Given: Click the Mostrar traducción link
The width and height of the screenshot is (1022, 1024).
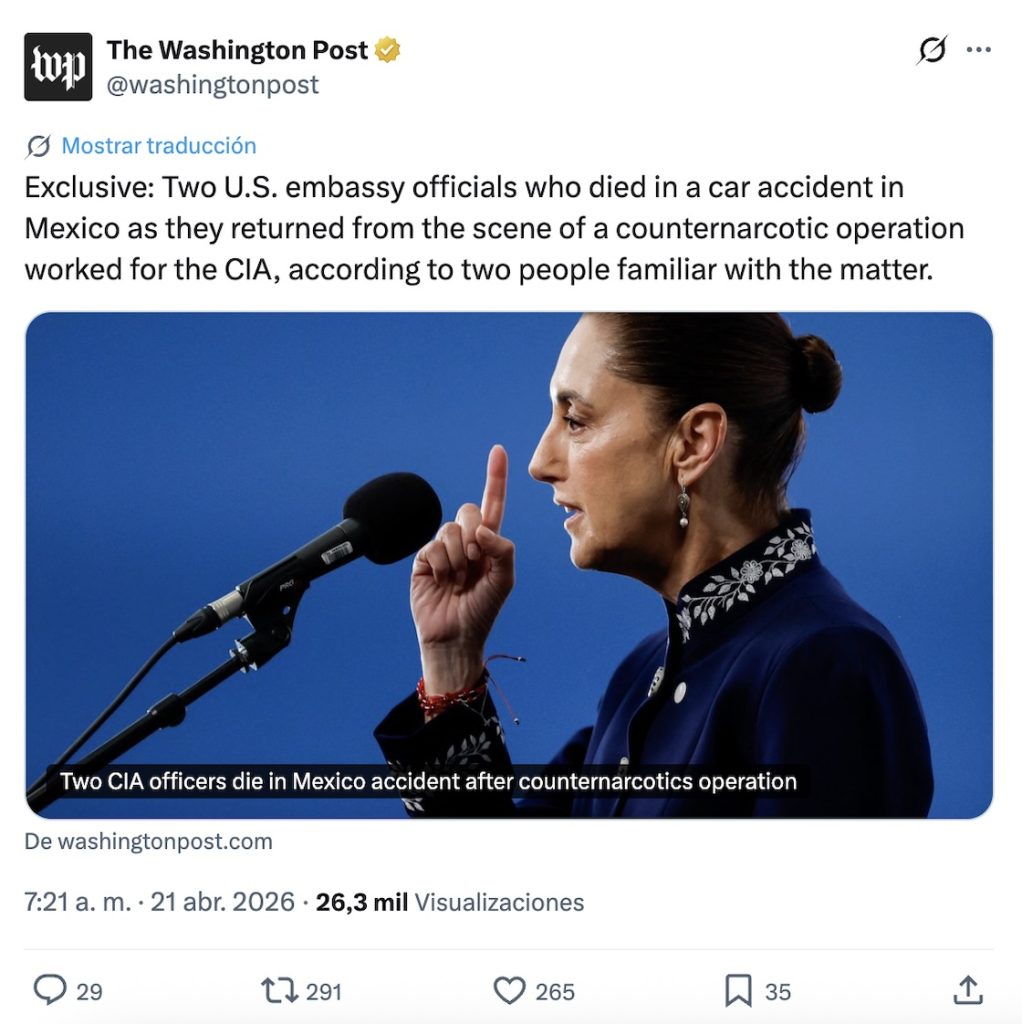Looking at the screenshot, I should pyautogui.click(x=158, y=146).
